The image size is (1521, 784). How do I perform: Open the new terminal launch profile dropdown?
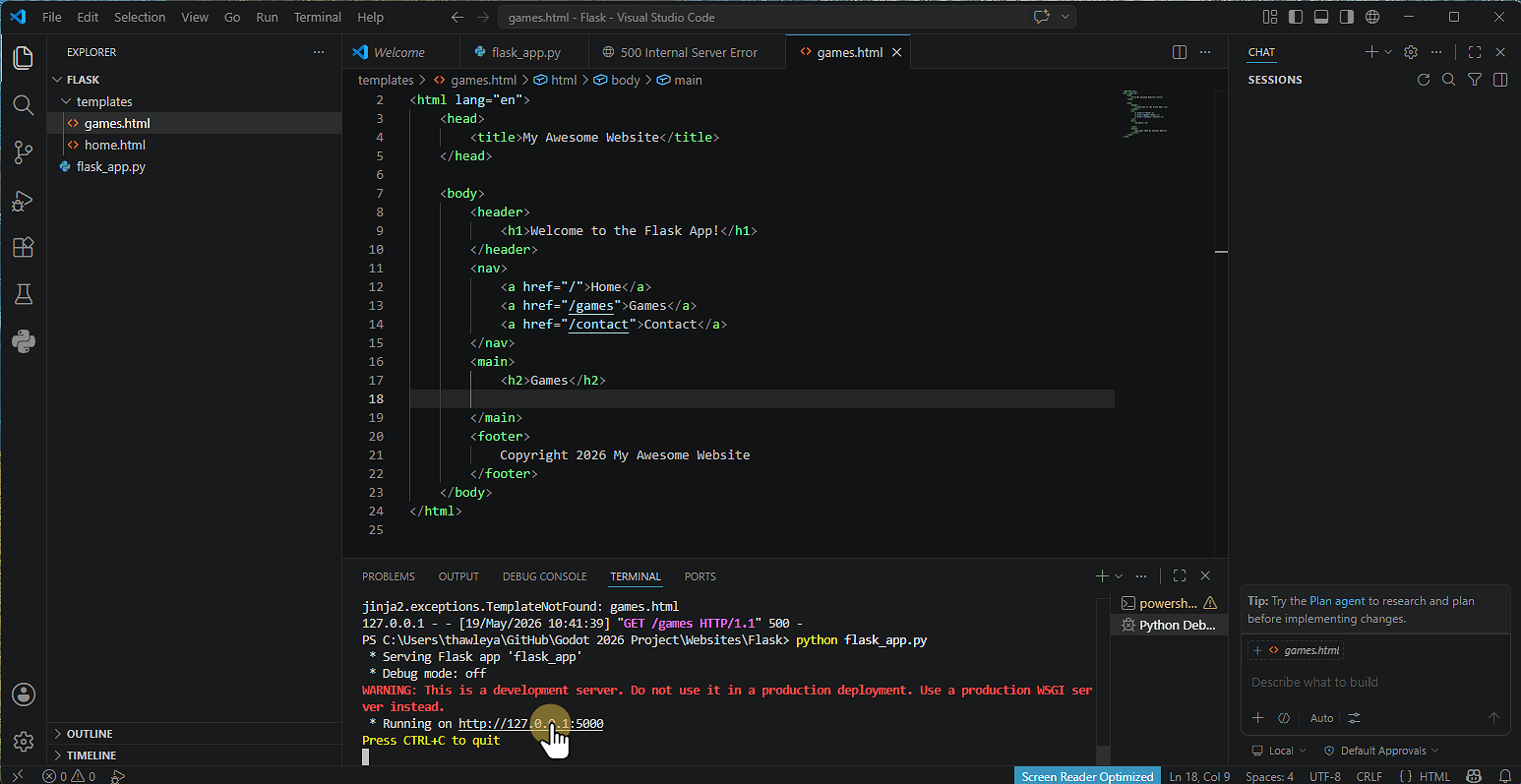point(1119,576)
